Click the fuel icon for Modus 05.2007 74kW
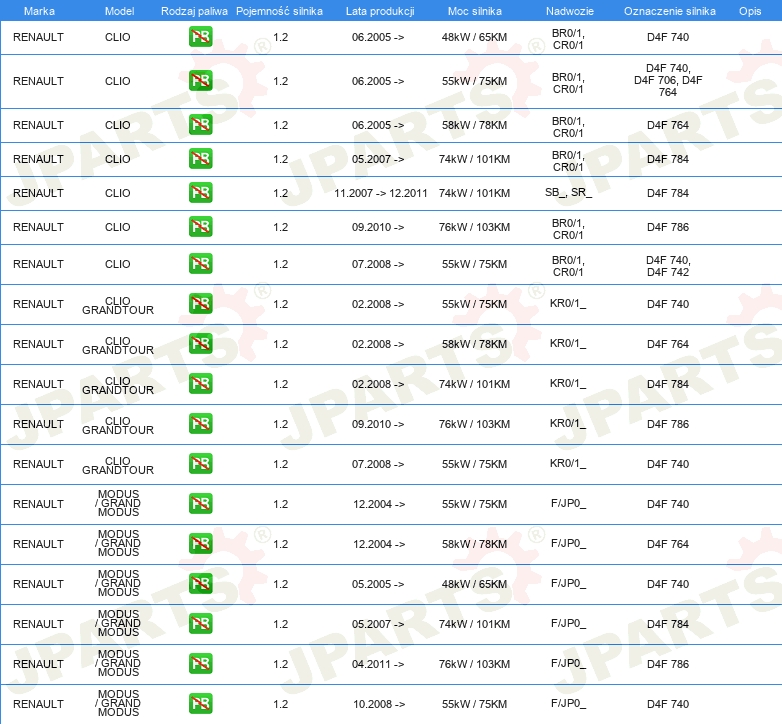This screenshot has height=724, width=782. (x=200, y=624)
